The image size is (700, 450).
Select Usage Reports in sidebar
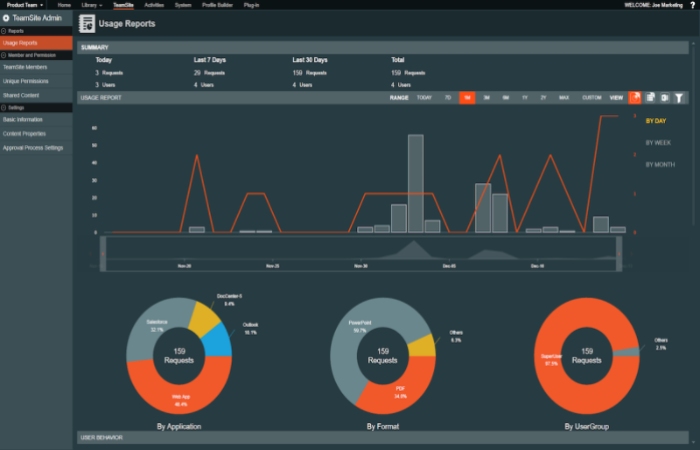tap(36, 43)
